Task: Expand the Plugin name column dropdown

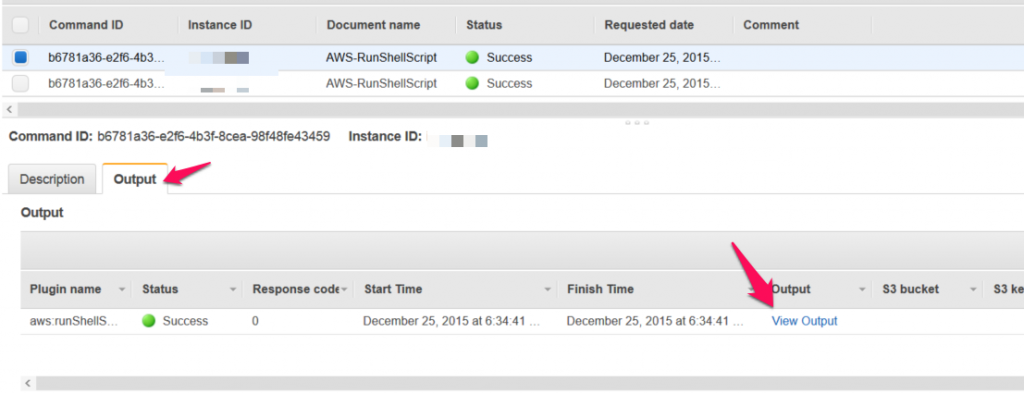Action: (121, 289)
